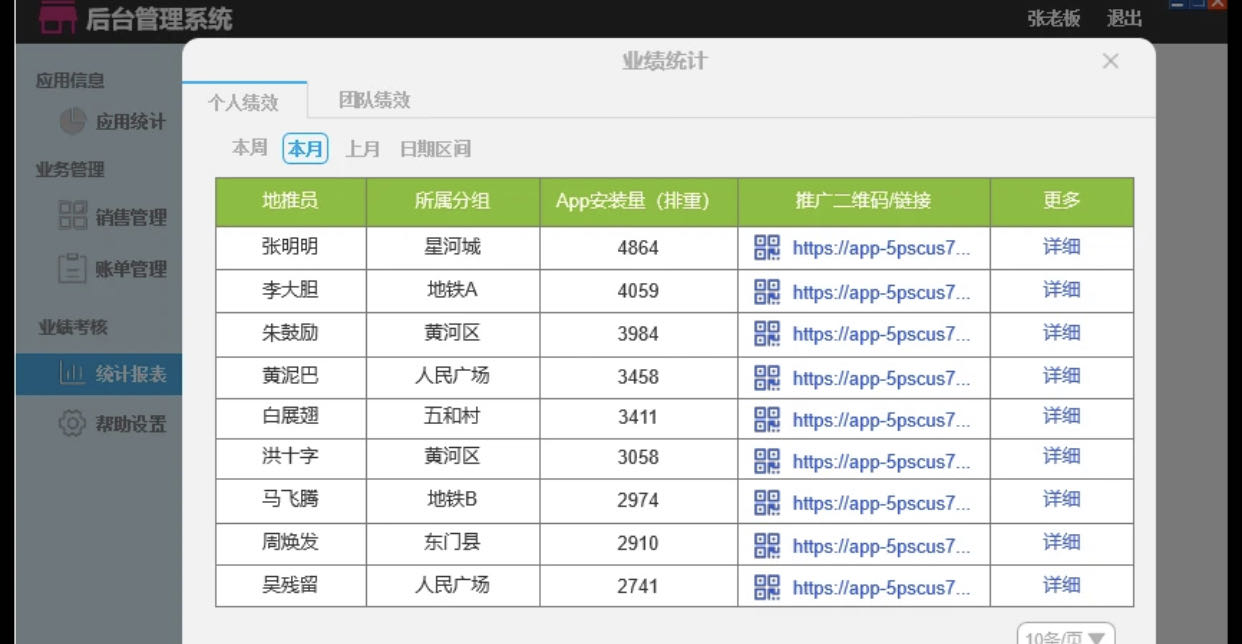The height and width of the screenshot is (644, 1242).
Task: Open QR code icon in 周焕发 row
Action: (x=767, y=546)
